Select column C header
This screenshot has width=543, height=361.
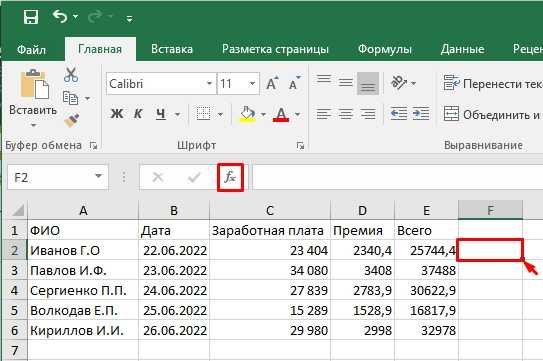point(270,210)
